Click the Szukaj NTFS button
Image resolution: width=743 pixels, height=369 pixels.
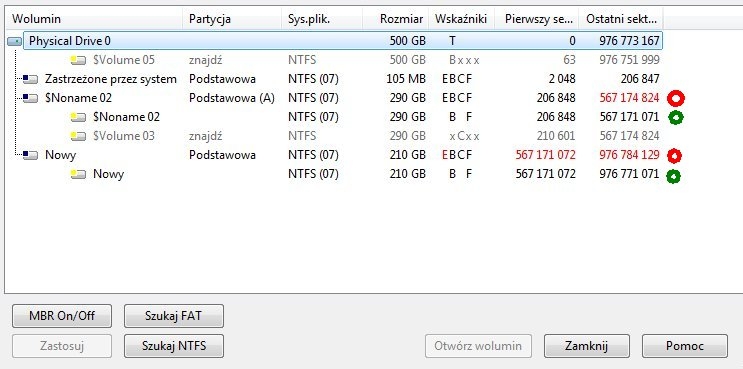click(x=174, y=346)
